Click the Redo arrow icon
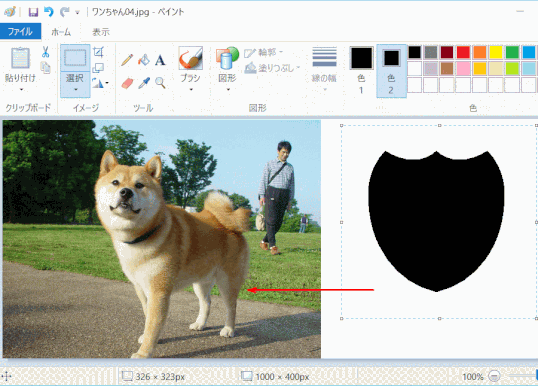The image size is (538, 386). click(x=64, y=12)
